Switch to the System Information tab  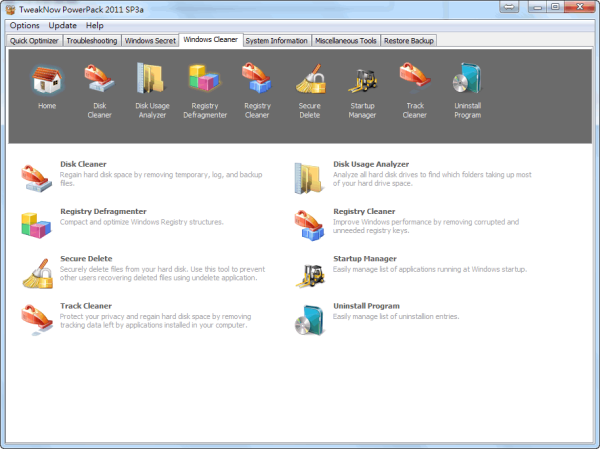pyautogui.click(x=276, y=41)
